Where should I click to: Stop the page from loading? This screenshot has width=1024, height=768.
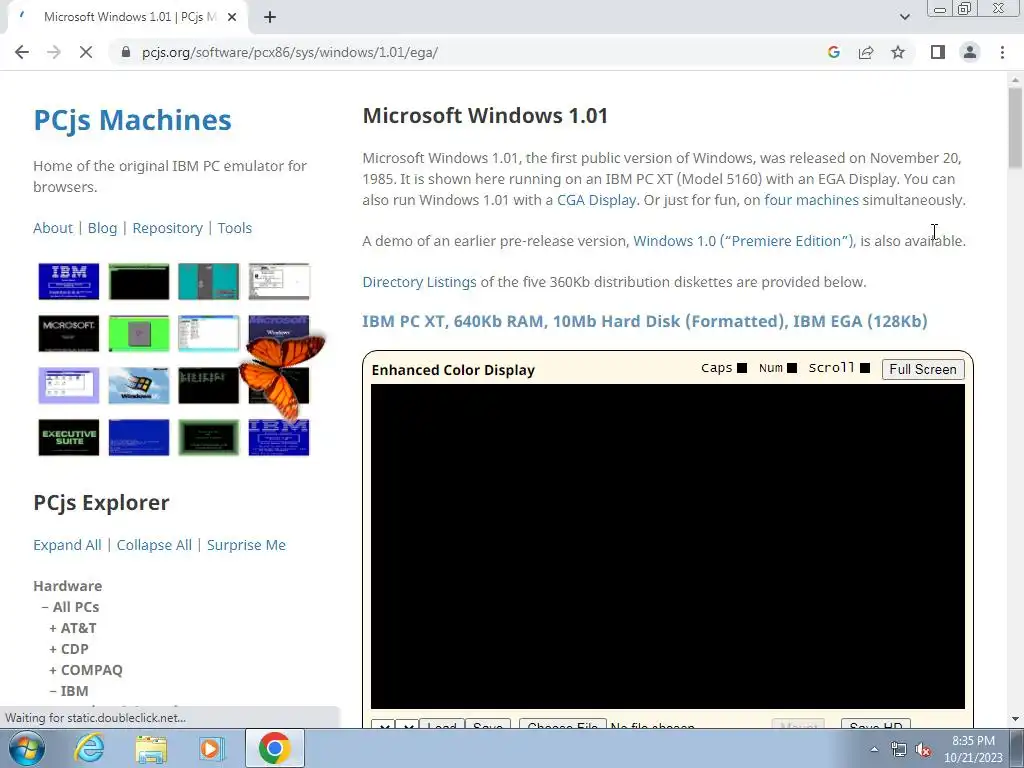(86, 52)
